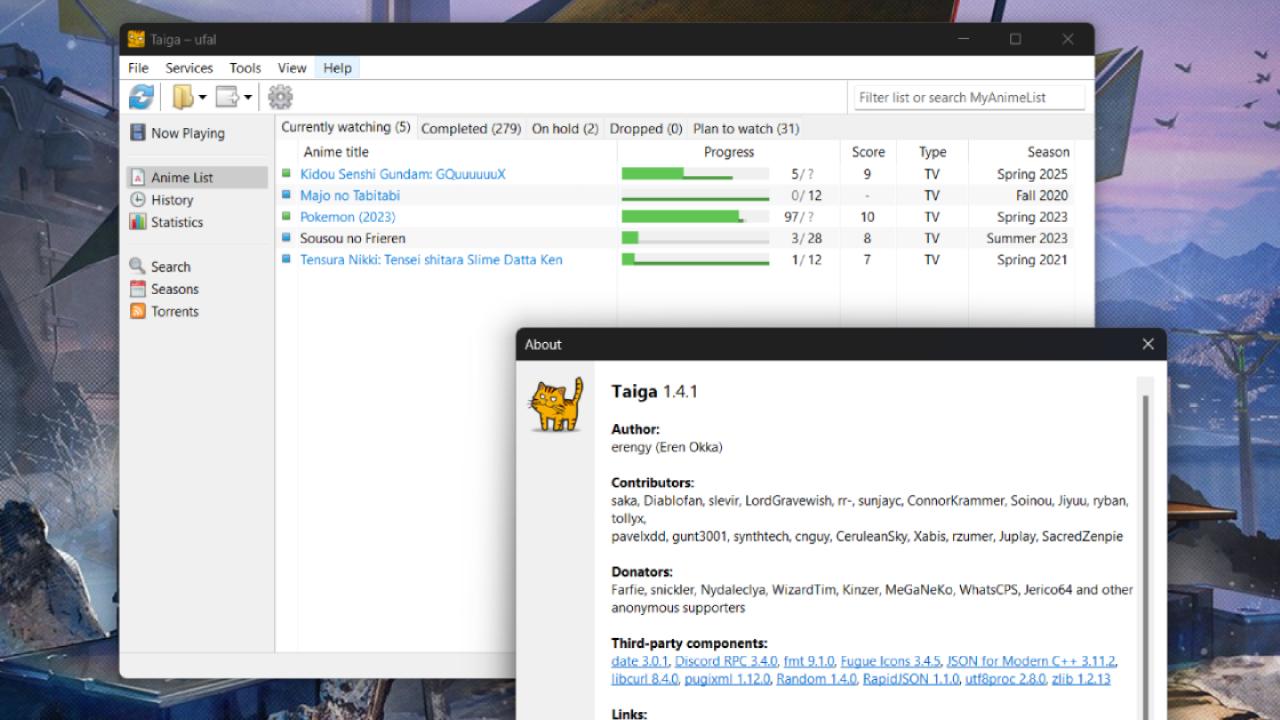This screenshot has width=1280, height=720.
Task: Select the Pokemon (2023) entry
Action: [347, 217]
